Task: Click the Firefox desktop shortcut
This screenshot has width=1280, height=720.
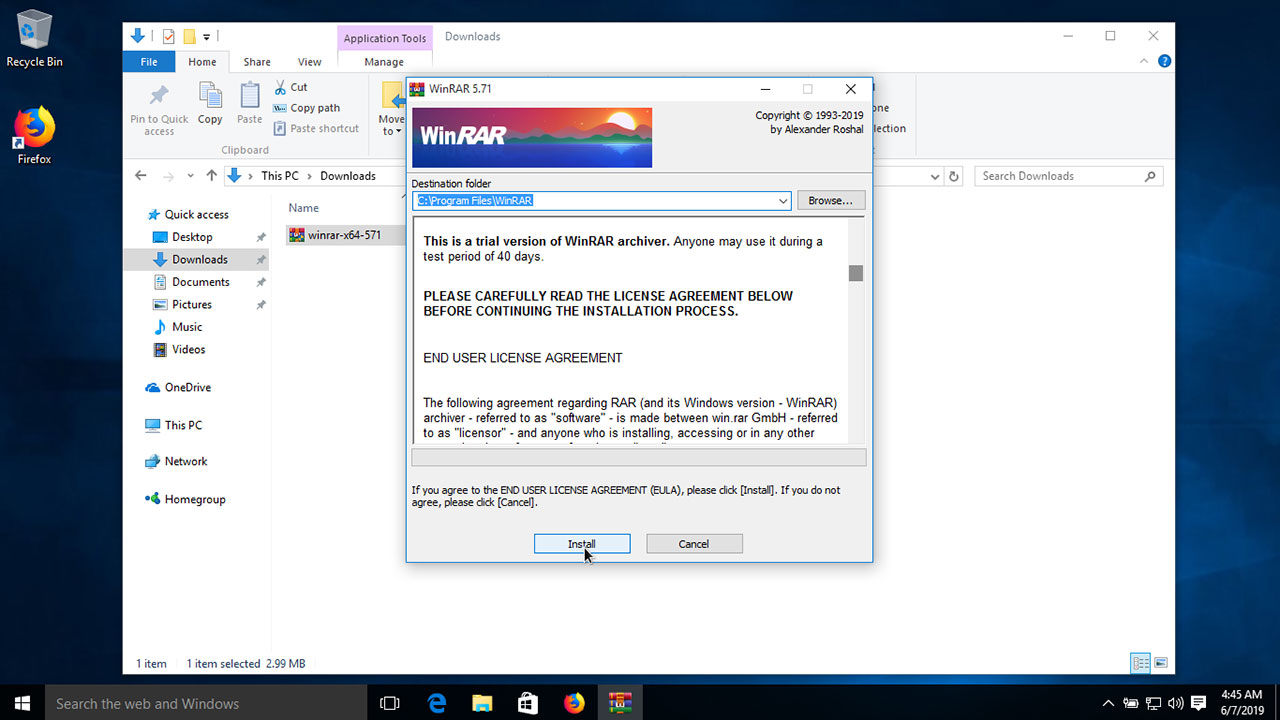Action: [x=34, y=135]
